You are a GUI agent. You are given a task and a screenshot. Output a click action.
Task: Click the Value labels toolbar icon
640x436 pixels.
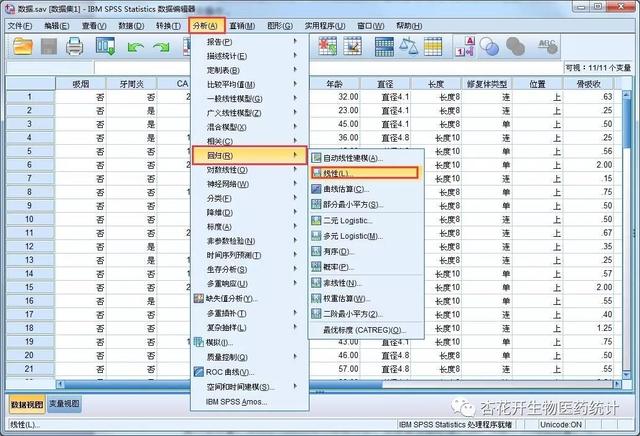pyautogui.click(x=465, y=47)
